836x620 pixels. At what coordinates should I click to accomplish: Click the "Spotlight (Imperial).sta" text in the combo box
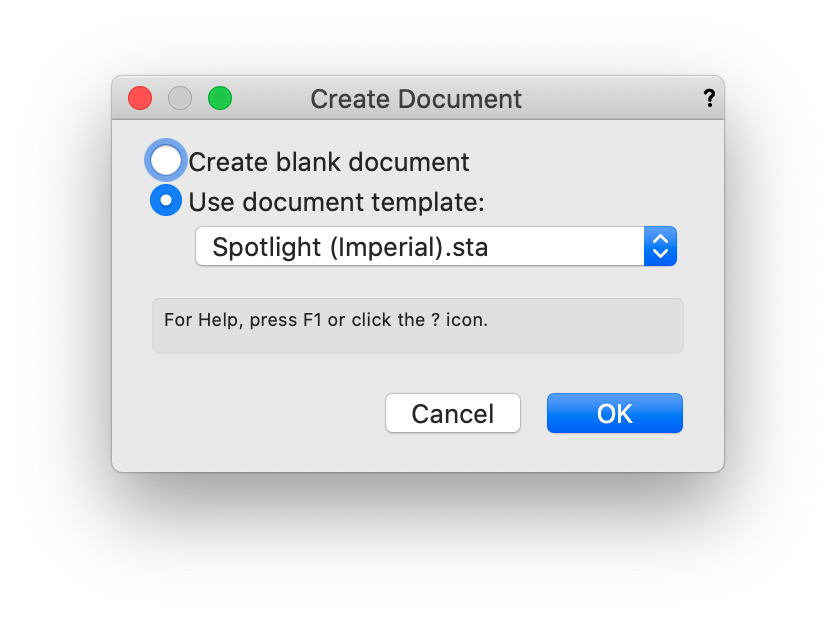tap(350, 247)
